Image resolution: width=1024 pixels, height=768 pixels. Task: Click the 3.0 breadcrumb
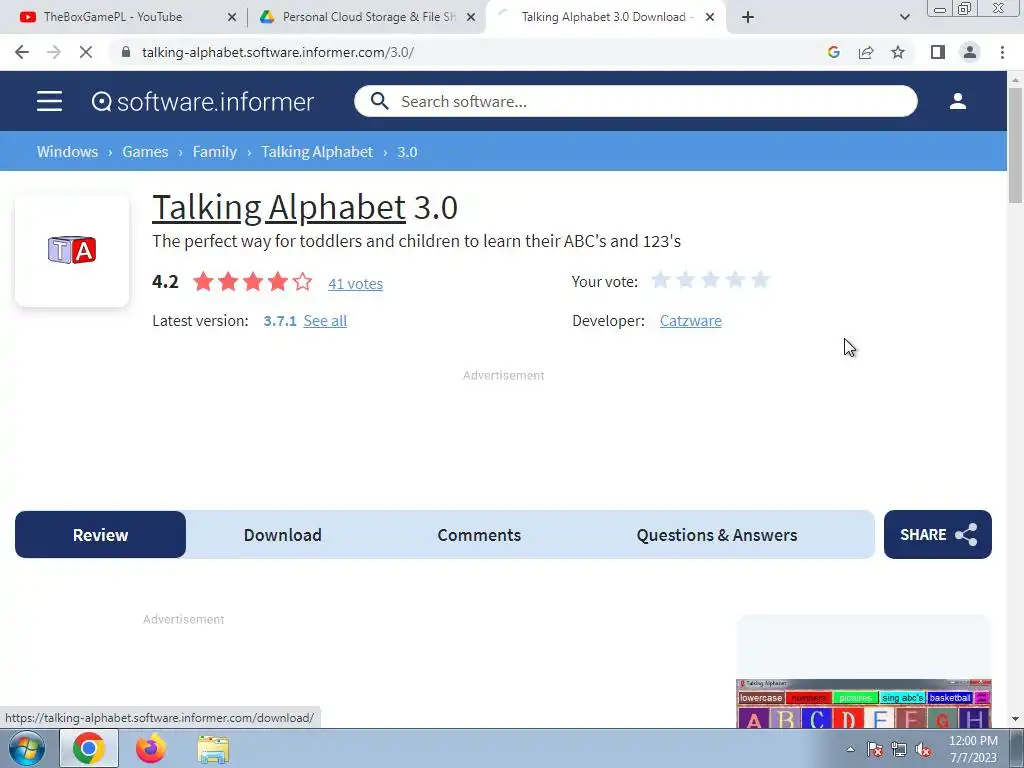click(407, 152)
